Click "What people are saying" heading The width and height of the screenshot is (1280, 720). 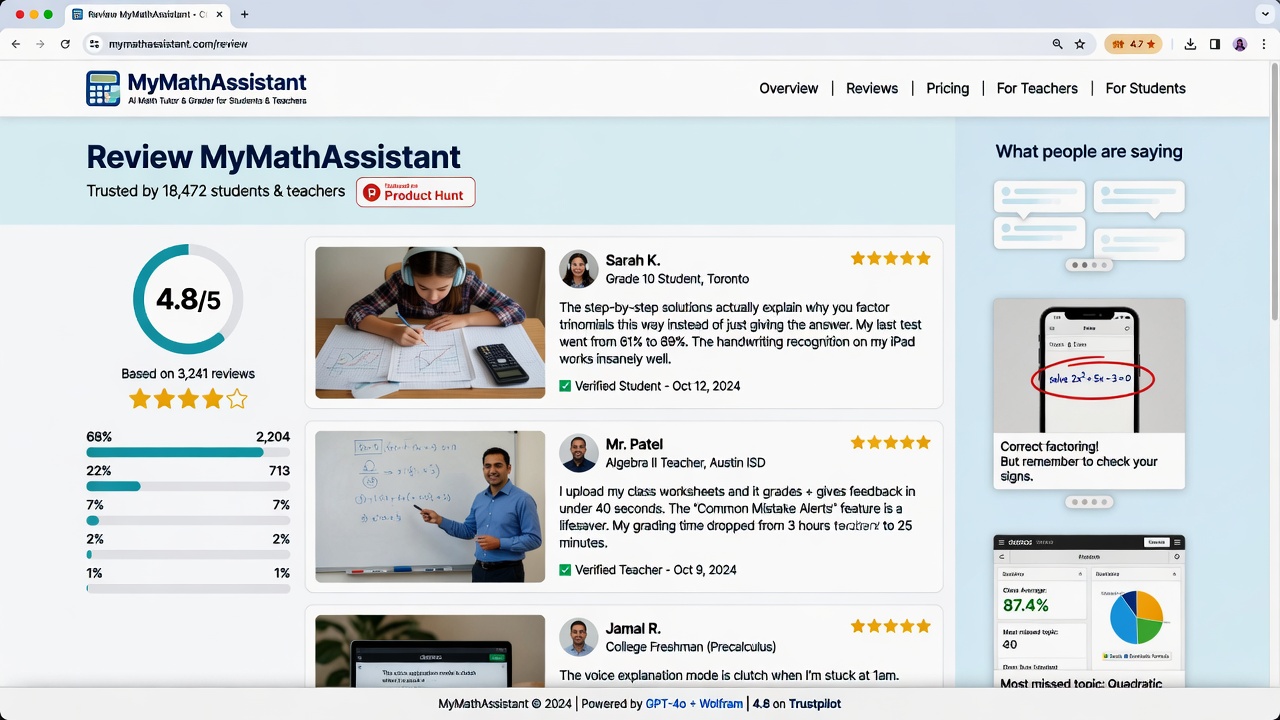click(x=1089, y=152)
